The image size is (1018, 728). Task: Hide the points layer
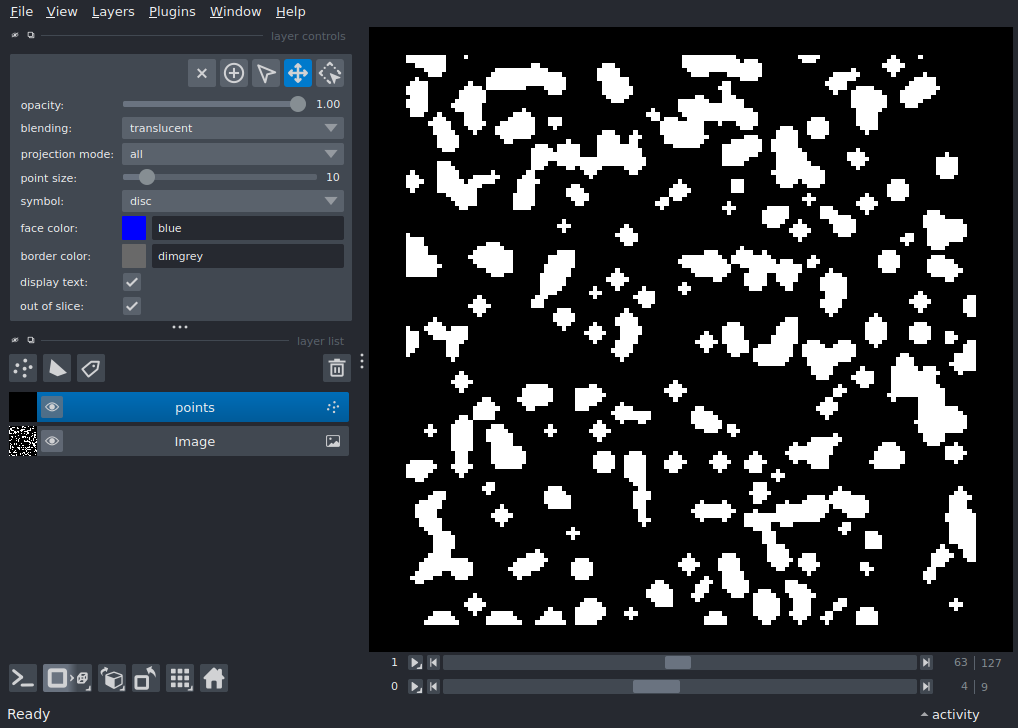[x=51, y=407]
